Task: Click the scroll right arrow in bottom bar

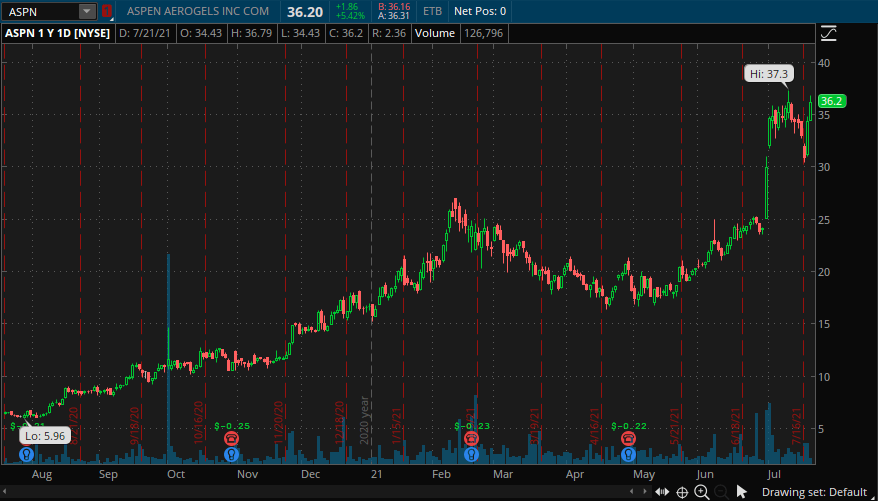Action: coord(645,492)
